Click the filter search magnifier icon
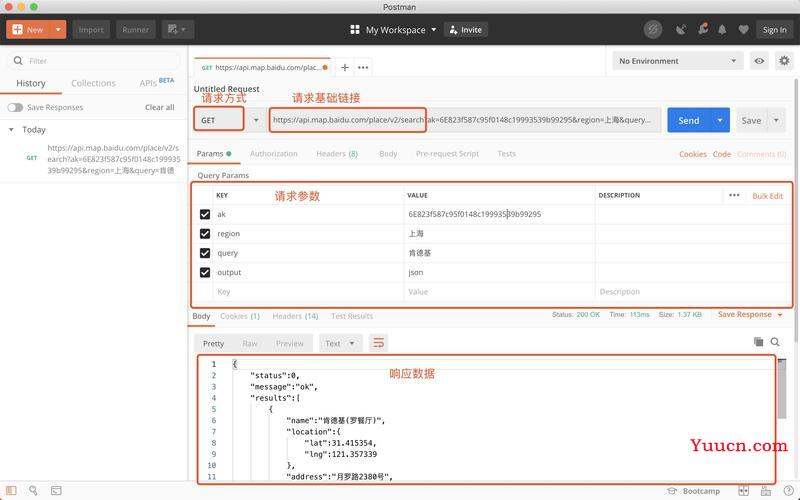Image resolution: width=800 pixels, height=500 pixels. pos(18,61)
